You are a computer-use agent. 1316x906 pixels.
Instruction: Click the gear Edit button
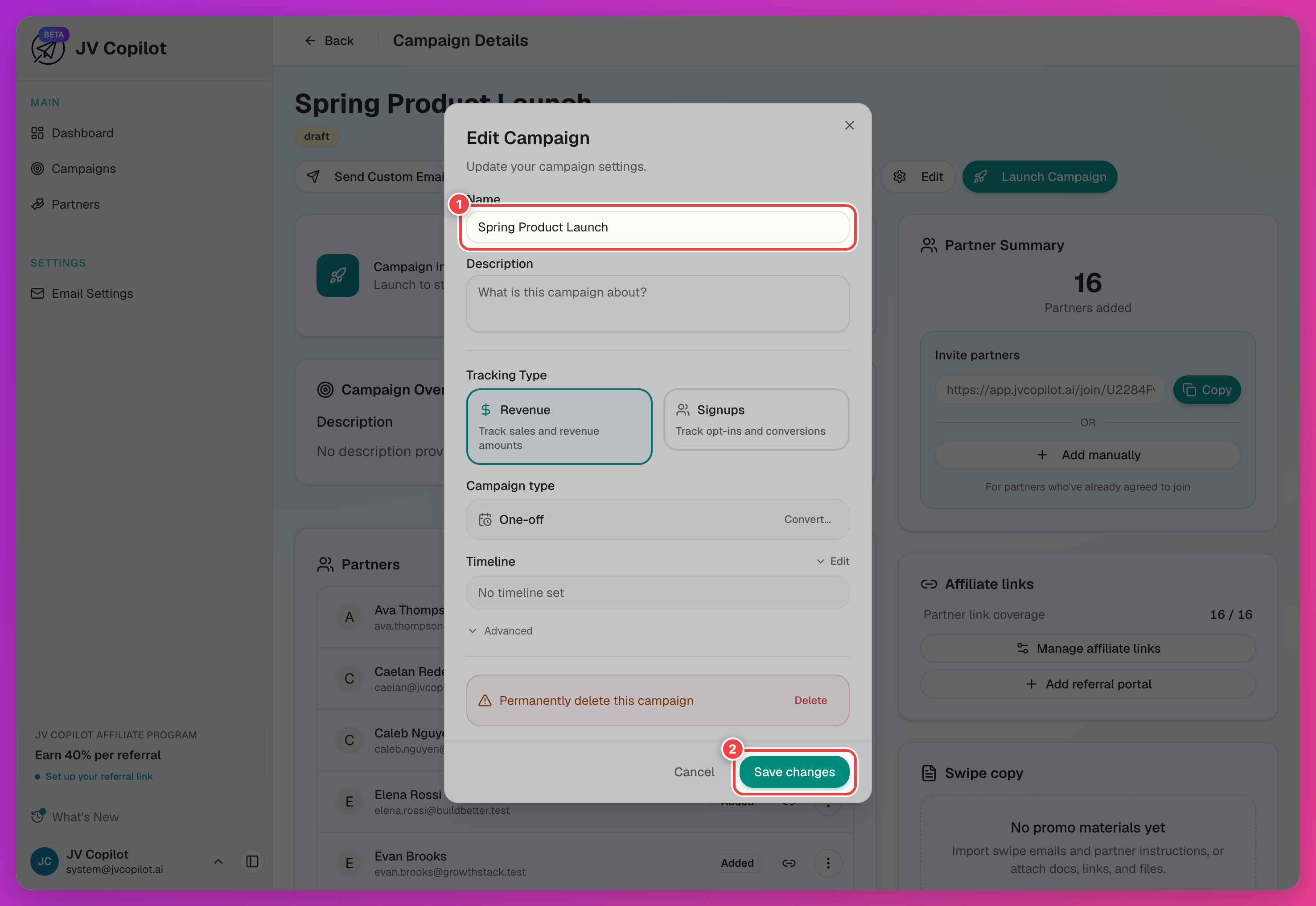click(917, 177)
